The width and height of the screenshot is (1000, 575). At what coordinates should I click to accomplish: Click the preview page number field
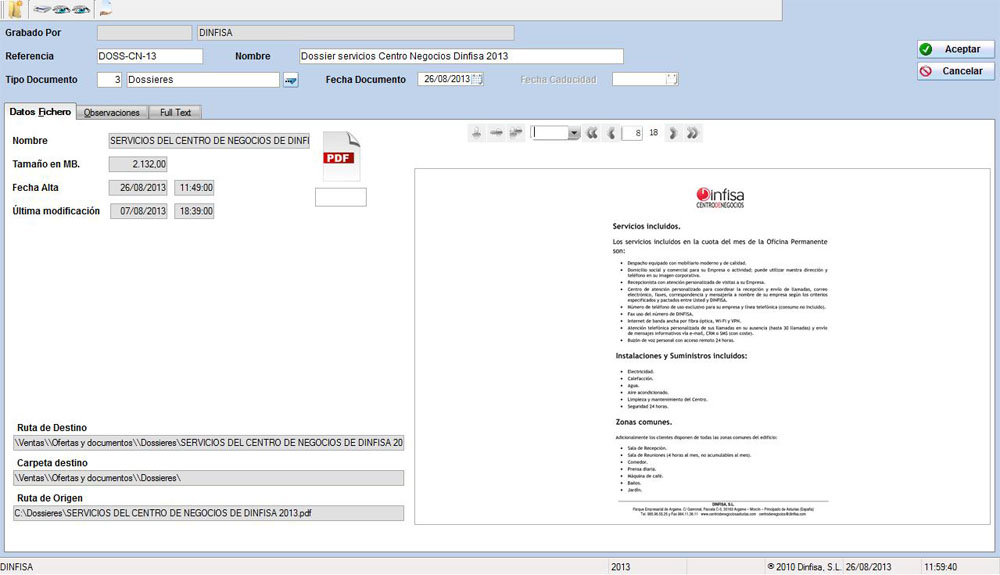tap(632, 133)
